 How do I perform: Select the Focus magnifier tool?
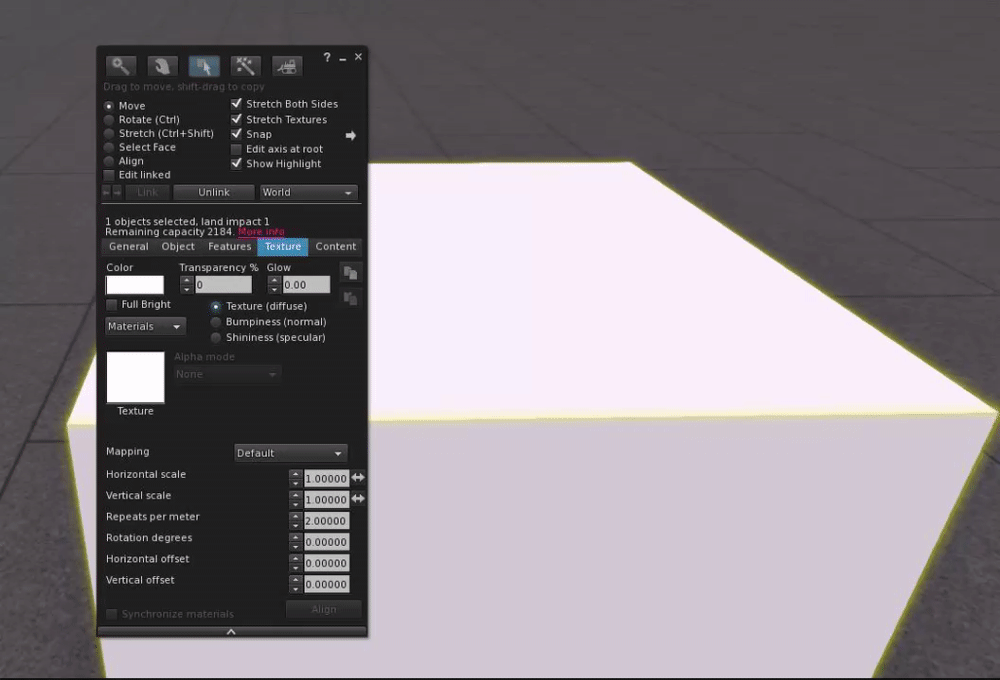(x=121, y=66)
